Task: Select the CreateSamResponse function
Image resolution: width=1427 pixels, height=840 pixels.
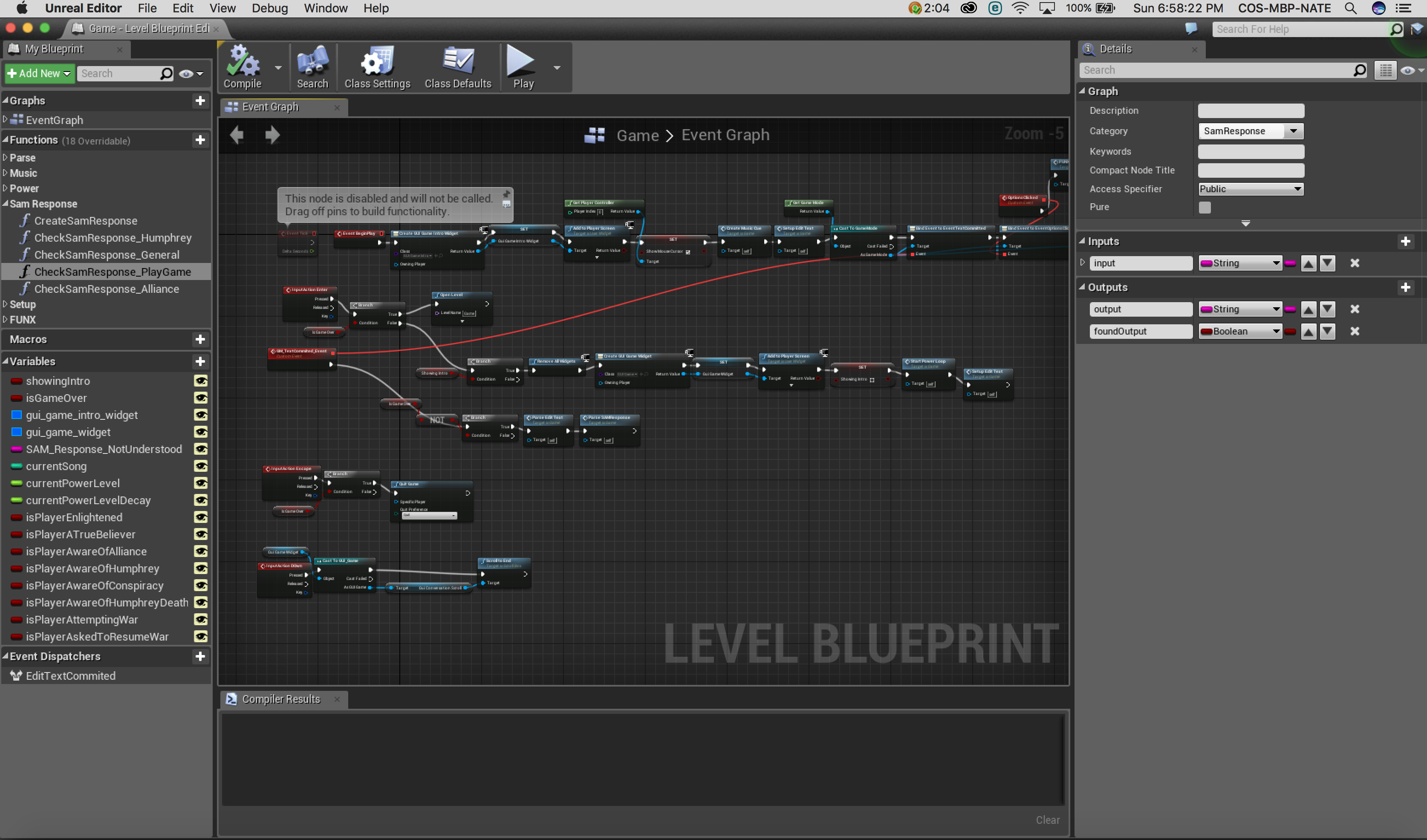Action: pyautogui.click(x=86, y=221)
